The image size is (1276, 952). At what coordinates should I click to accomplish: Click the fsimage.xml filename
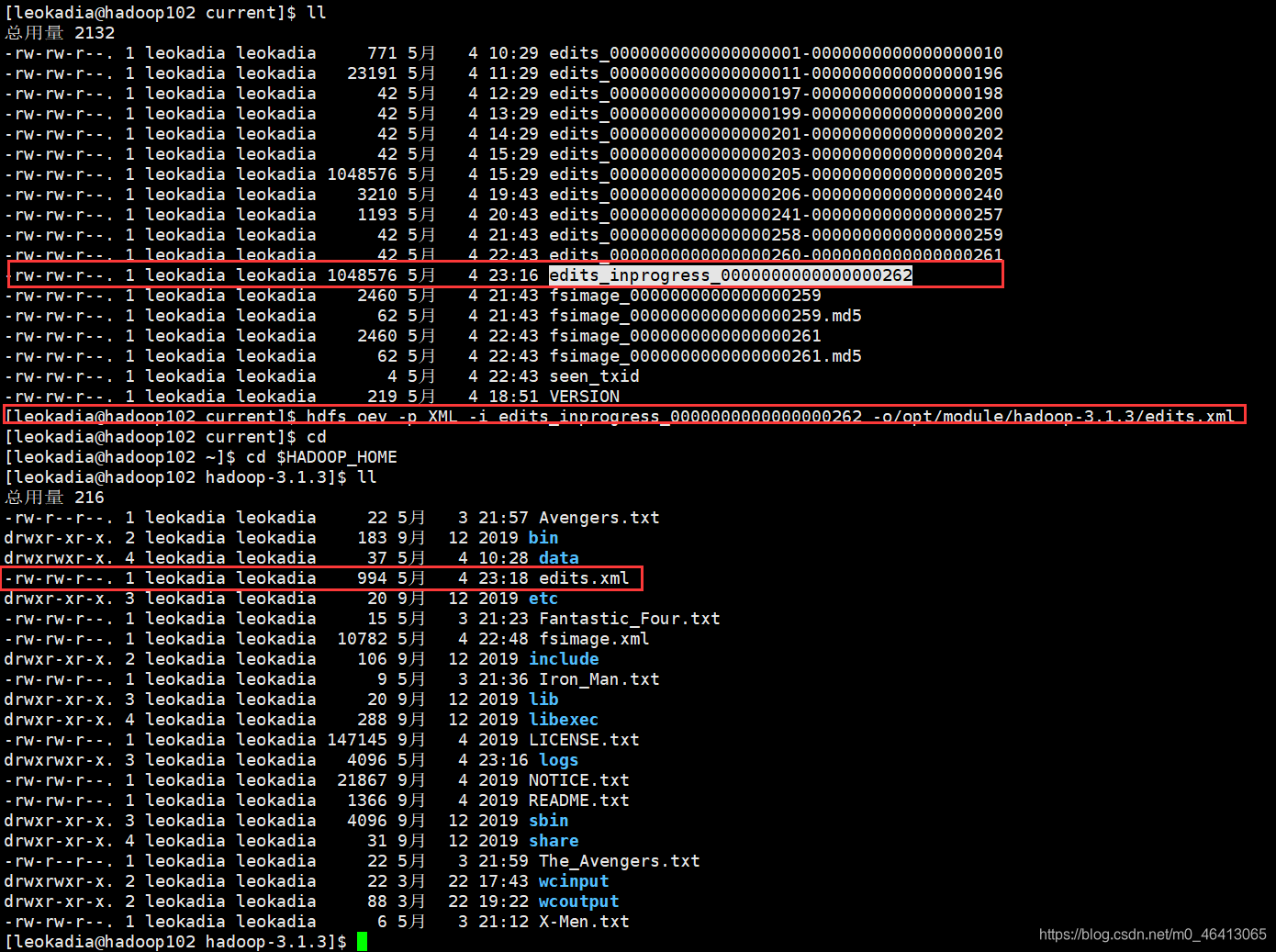[594, 639]
